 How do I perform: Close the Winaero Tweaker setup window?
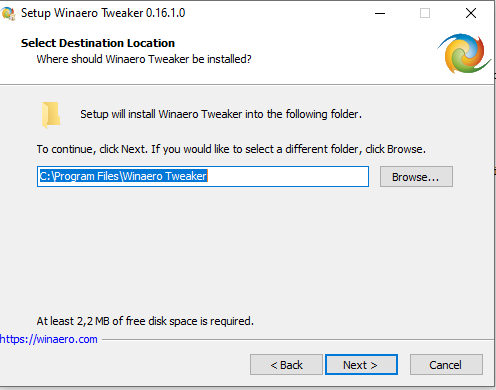tap(471, 13)
